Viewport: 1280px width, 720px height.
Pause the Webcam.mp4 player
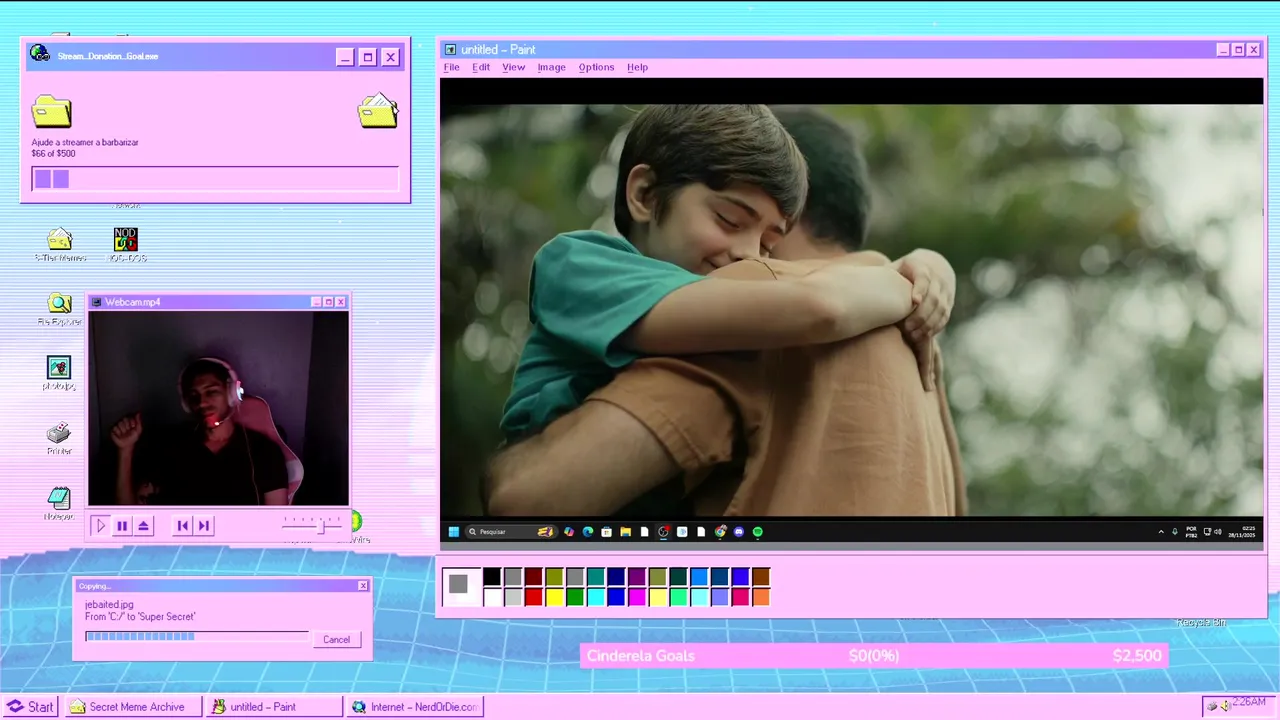pyautogui.click(x=122, y=525)
